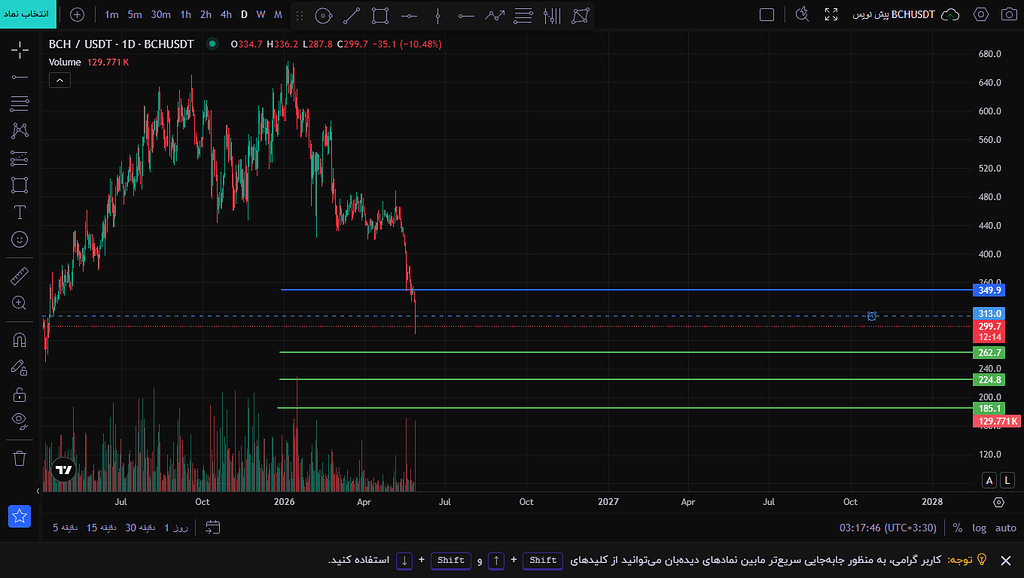
Task: Select the weekly W timeframe
Action: click(261, 14)
